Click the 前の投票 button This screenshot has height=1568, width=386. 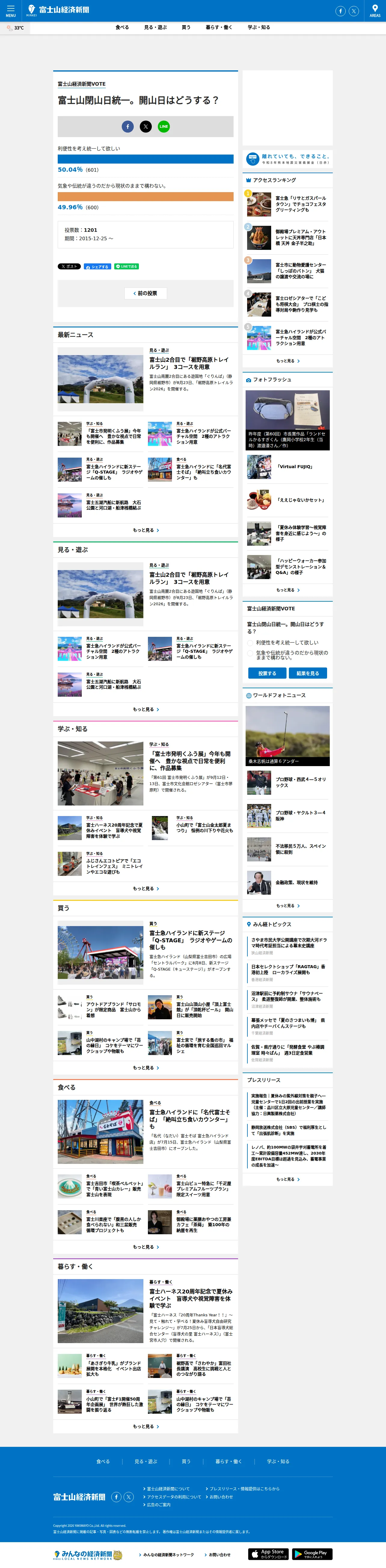(146, 293)
